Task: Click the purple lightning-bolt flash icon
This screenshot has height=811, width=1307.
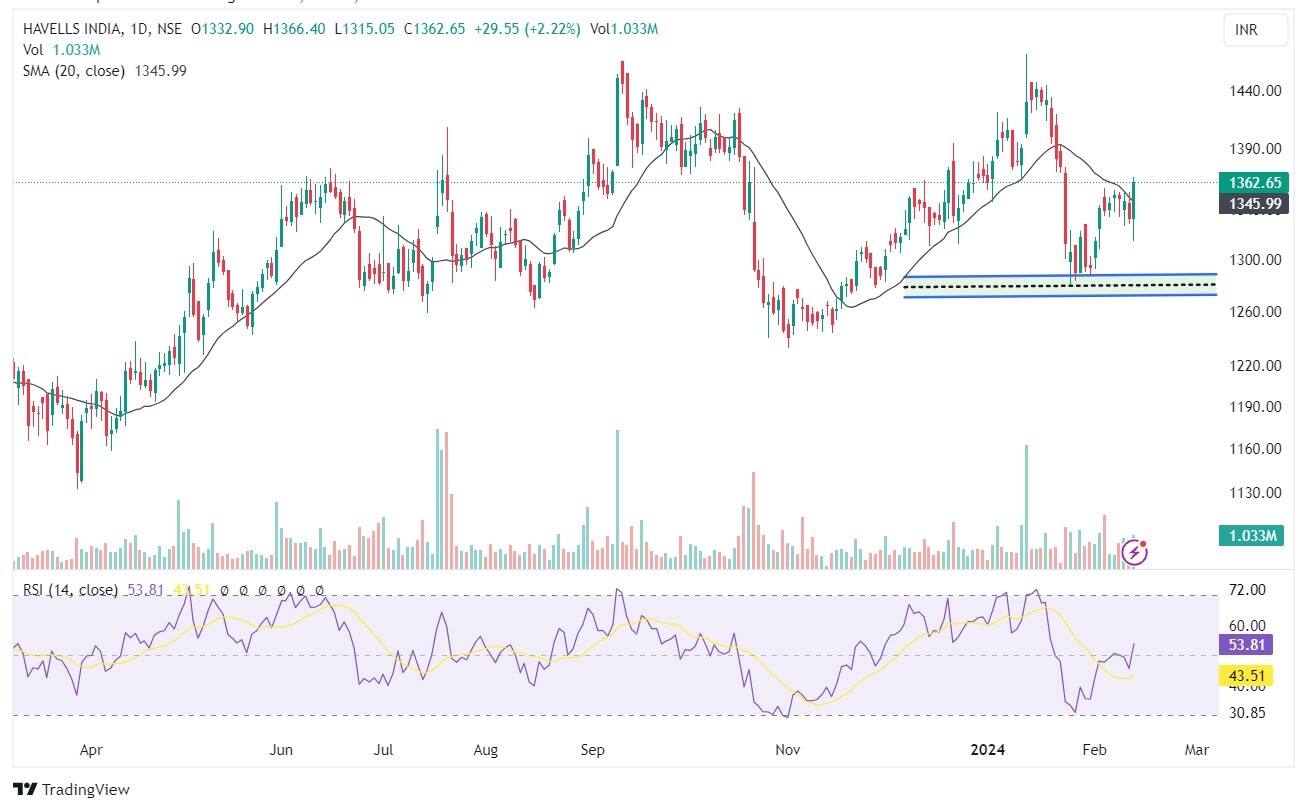Action: coord(1134,552)
